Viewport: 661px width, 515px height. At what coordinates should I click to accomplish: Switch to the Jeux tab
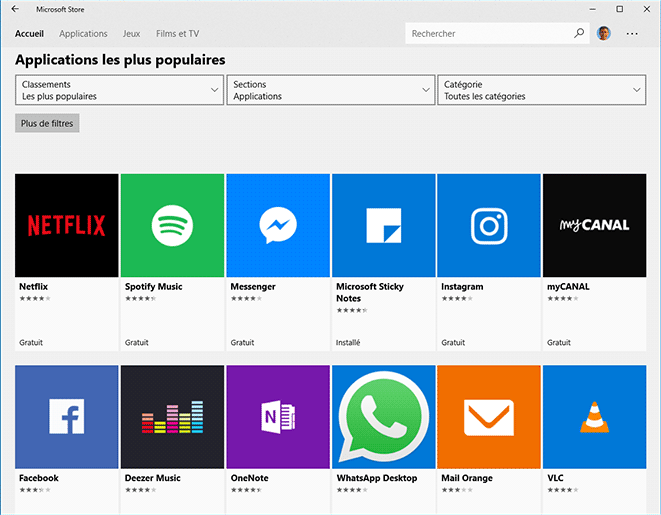tap(131, 33)
